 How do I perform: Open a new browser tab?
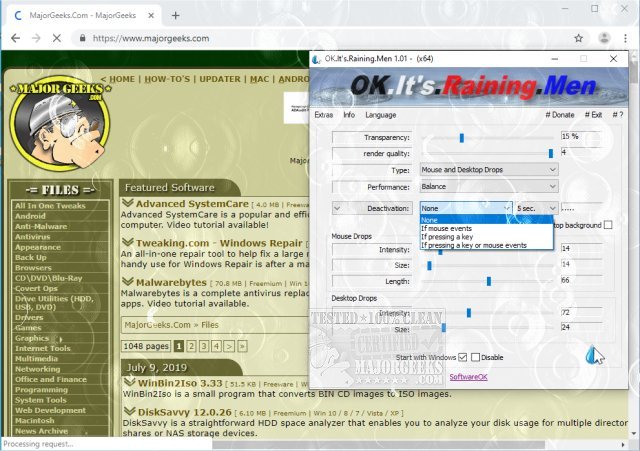pyautogui.click(x=176, y=14)
